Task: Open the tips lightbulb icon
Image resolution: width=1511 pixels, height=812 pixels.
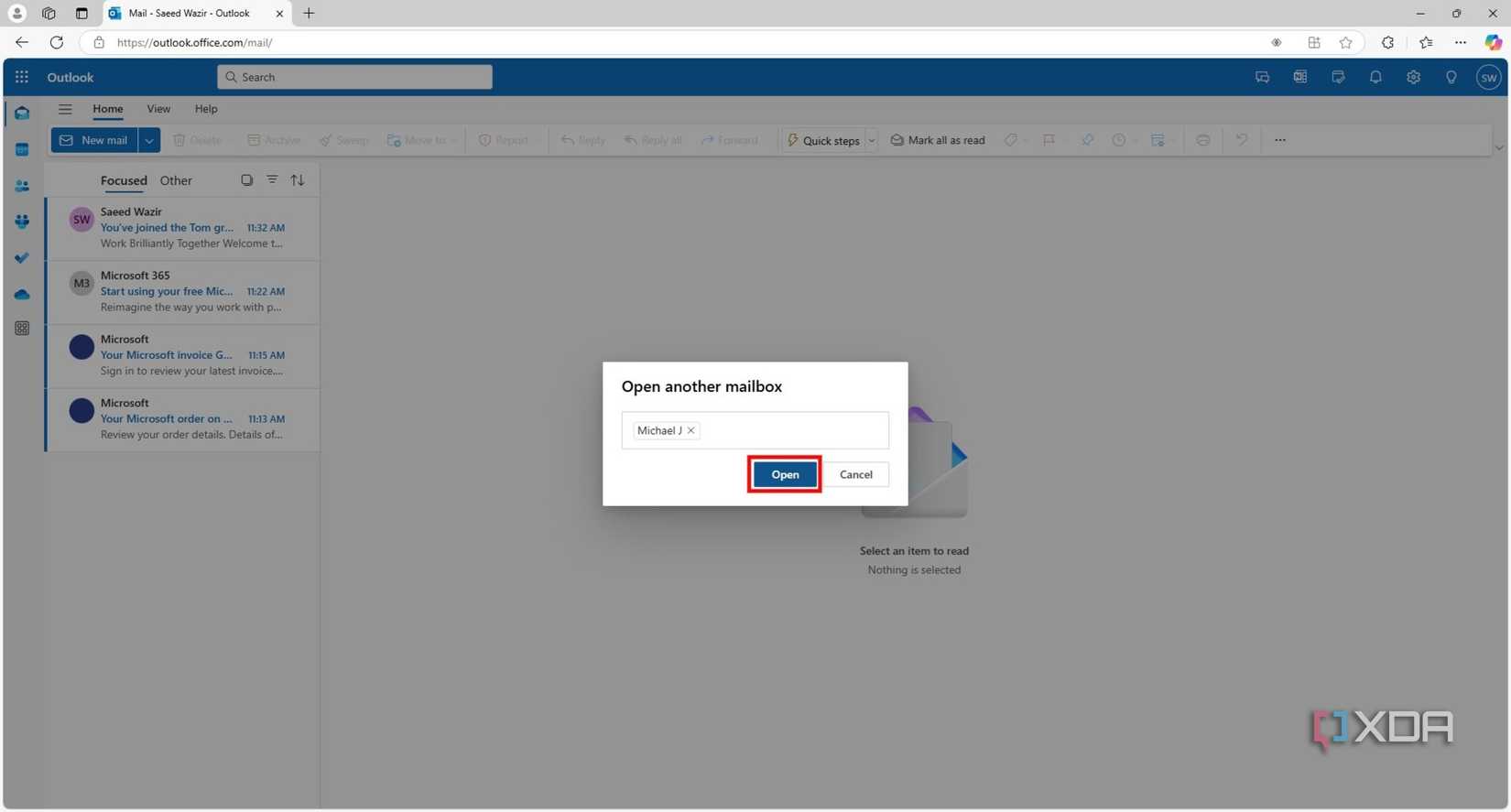Action: tap(1451, 78)
